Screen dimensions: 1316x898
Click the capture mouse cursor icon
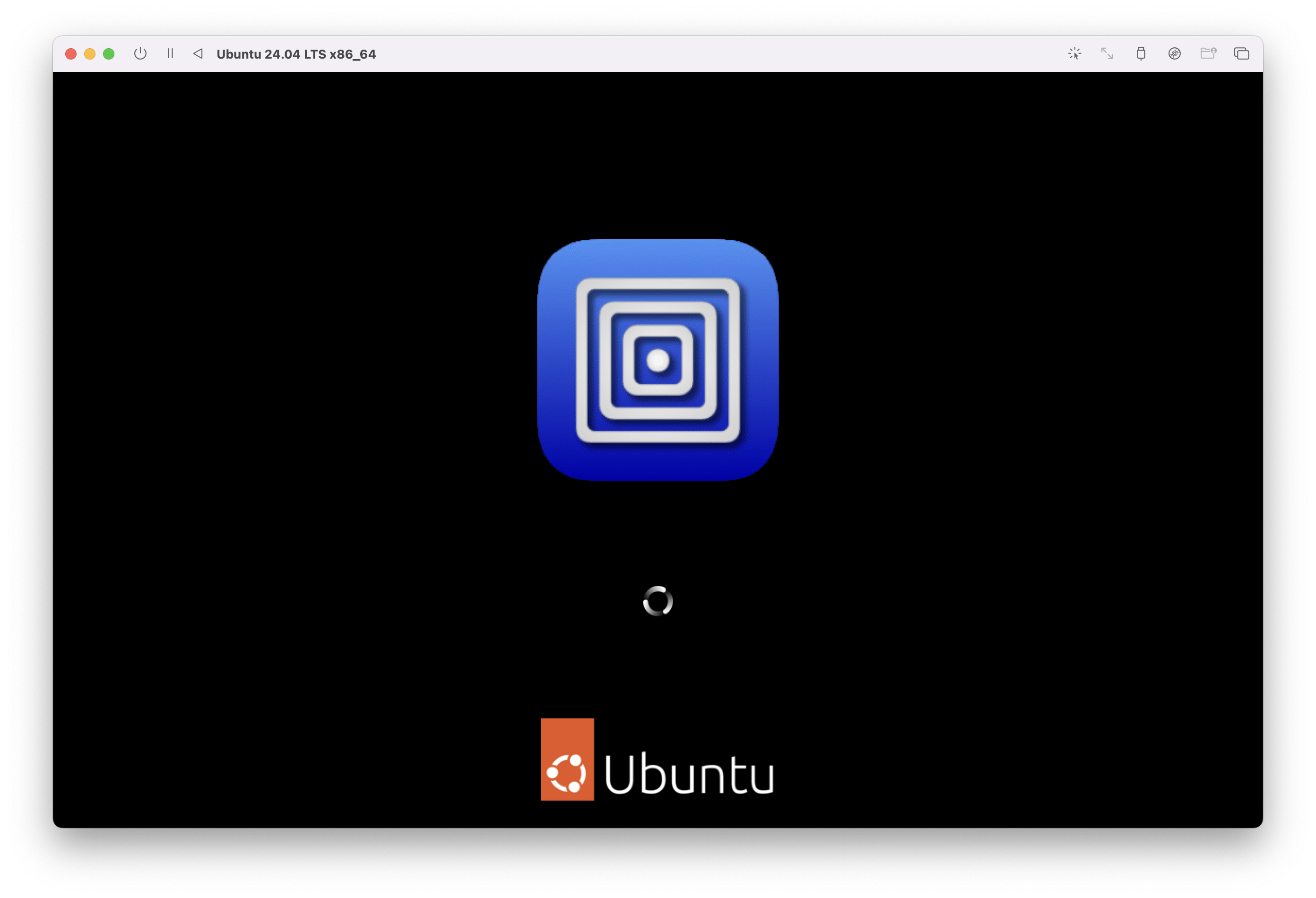[1074, 54]
